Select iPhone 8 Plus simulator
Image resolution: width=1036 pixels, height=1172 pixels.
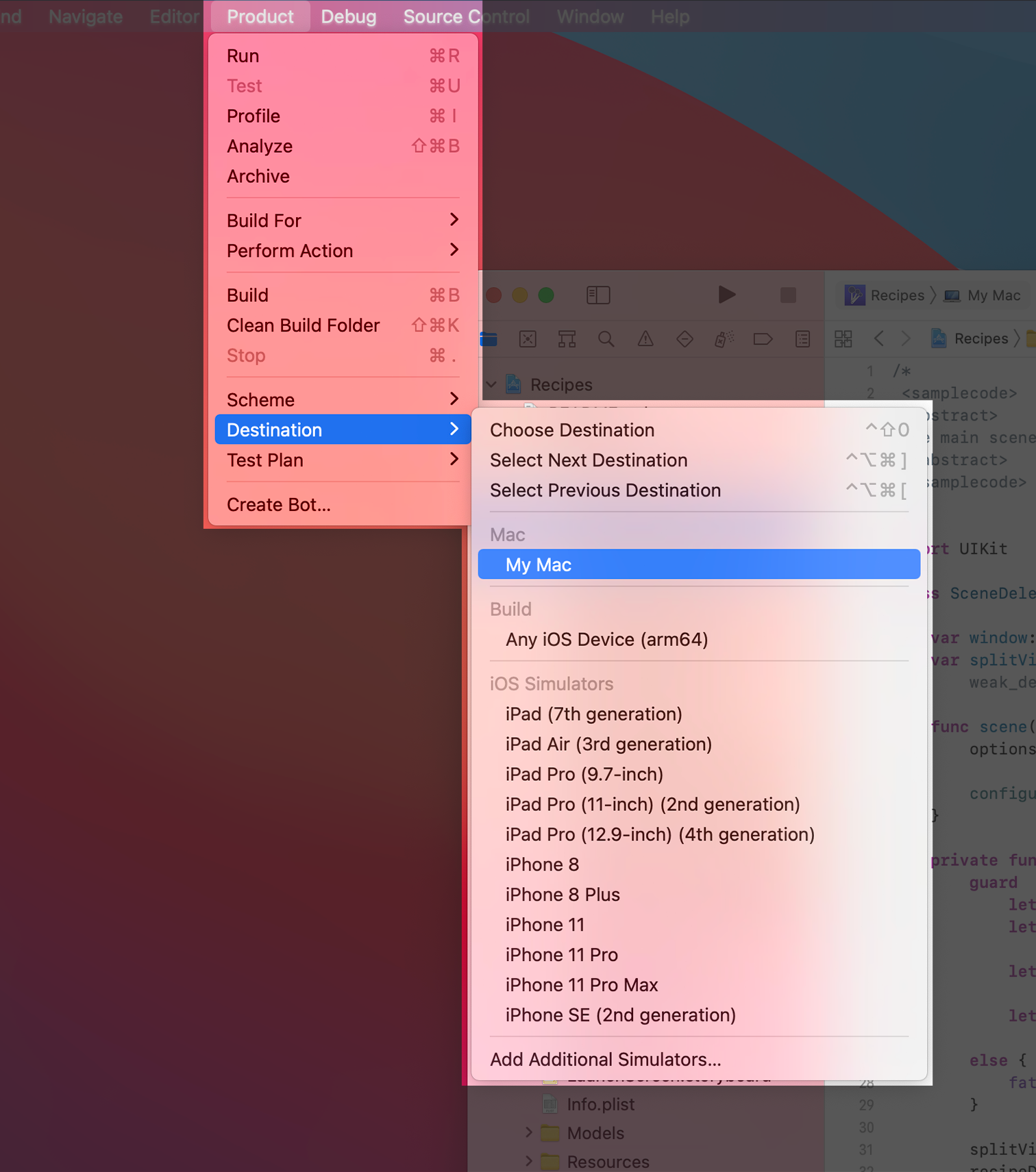pos(699,895)
